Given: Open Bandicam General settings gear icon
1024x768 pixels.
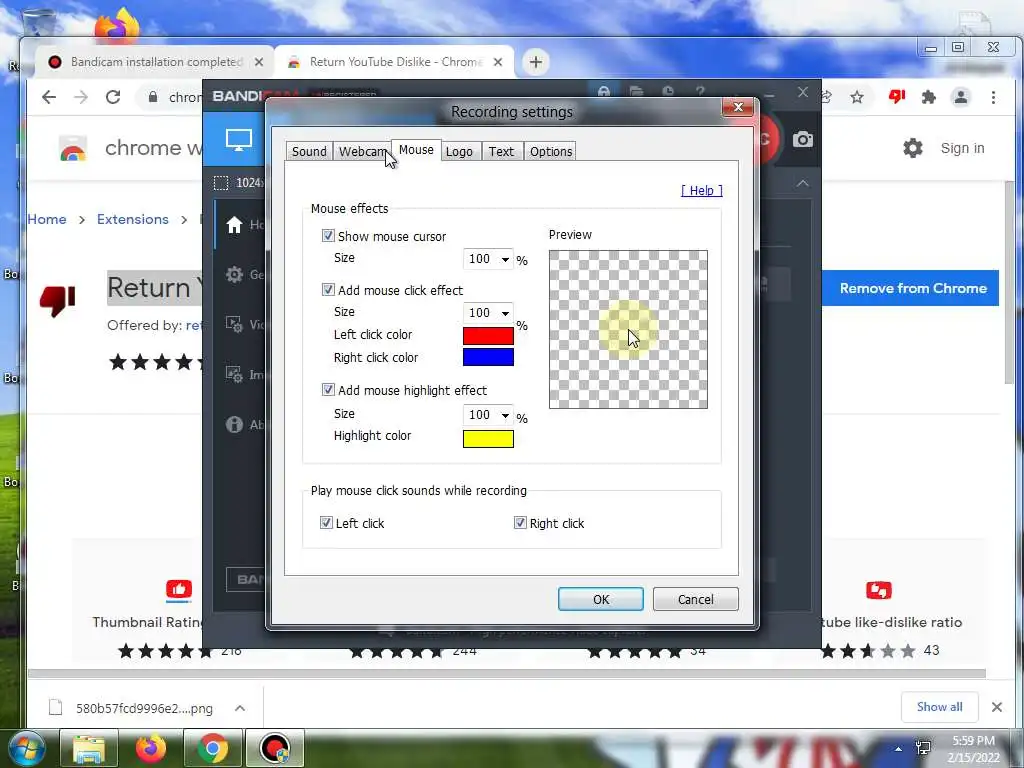Looking at the screenshot, I should tap(234, 274).
